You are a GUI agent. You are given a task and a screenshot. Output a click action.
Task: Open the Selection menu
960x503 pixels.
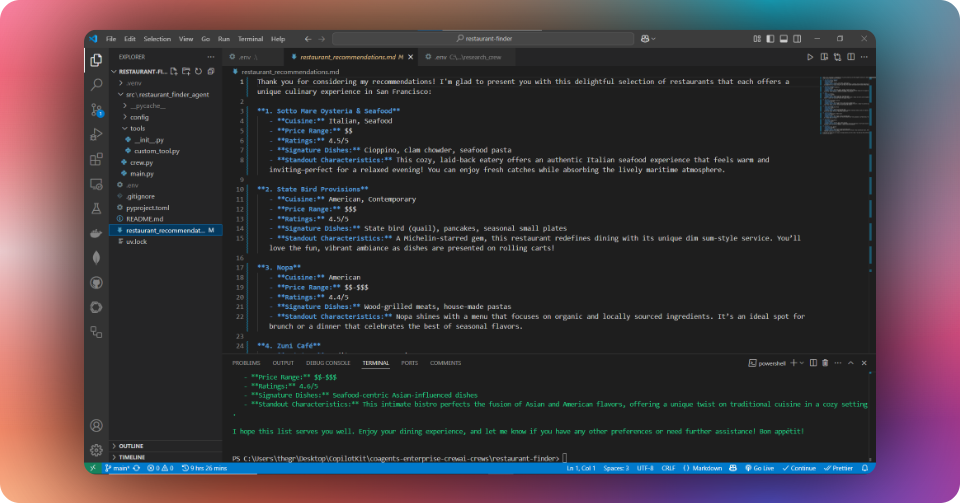click(157, 39)
